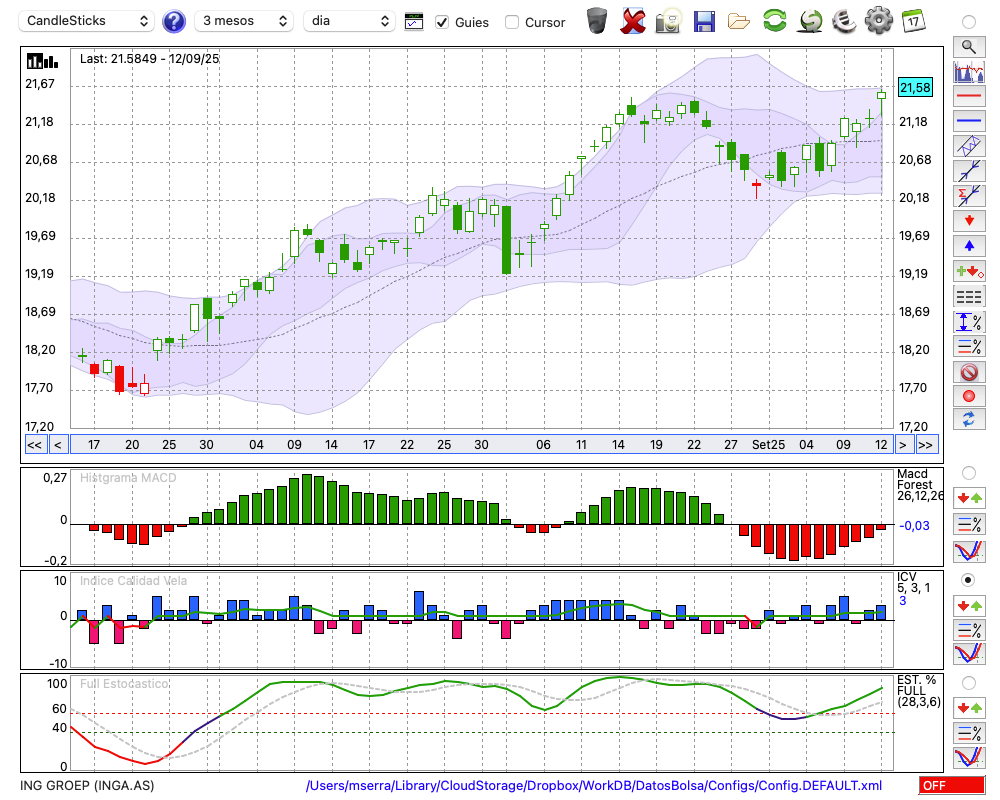Select the magnifying glass zoom tool
The image size is (1000, 800).
(x=969, y=47)
